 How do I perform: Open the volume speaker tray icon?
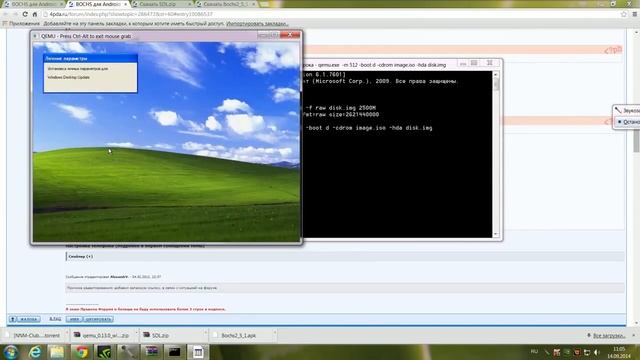click(597, 352)
